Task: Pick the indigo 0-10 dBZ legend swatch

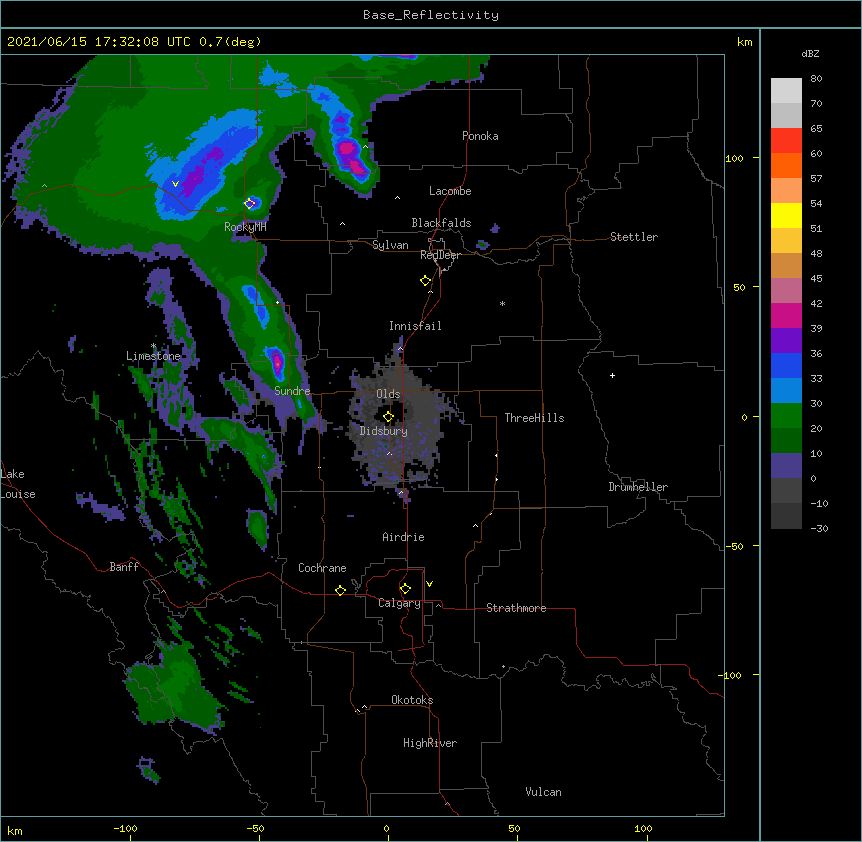Action: tap(786, 466)
